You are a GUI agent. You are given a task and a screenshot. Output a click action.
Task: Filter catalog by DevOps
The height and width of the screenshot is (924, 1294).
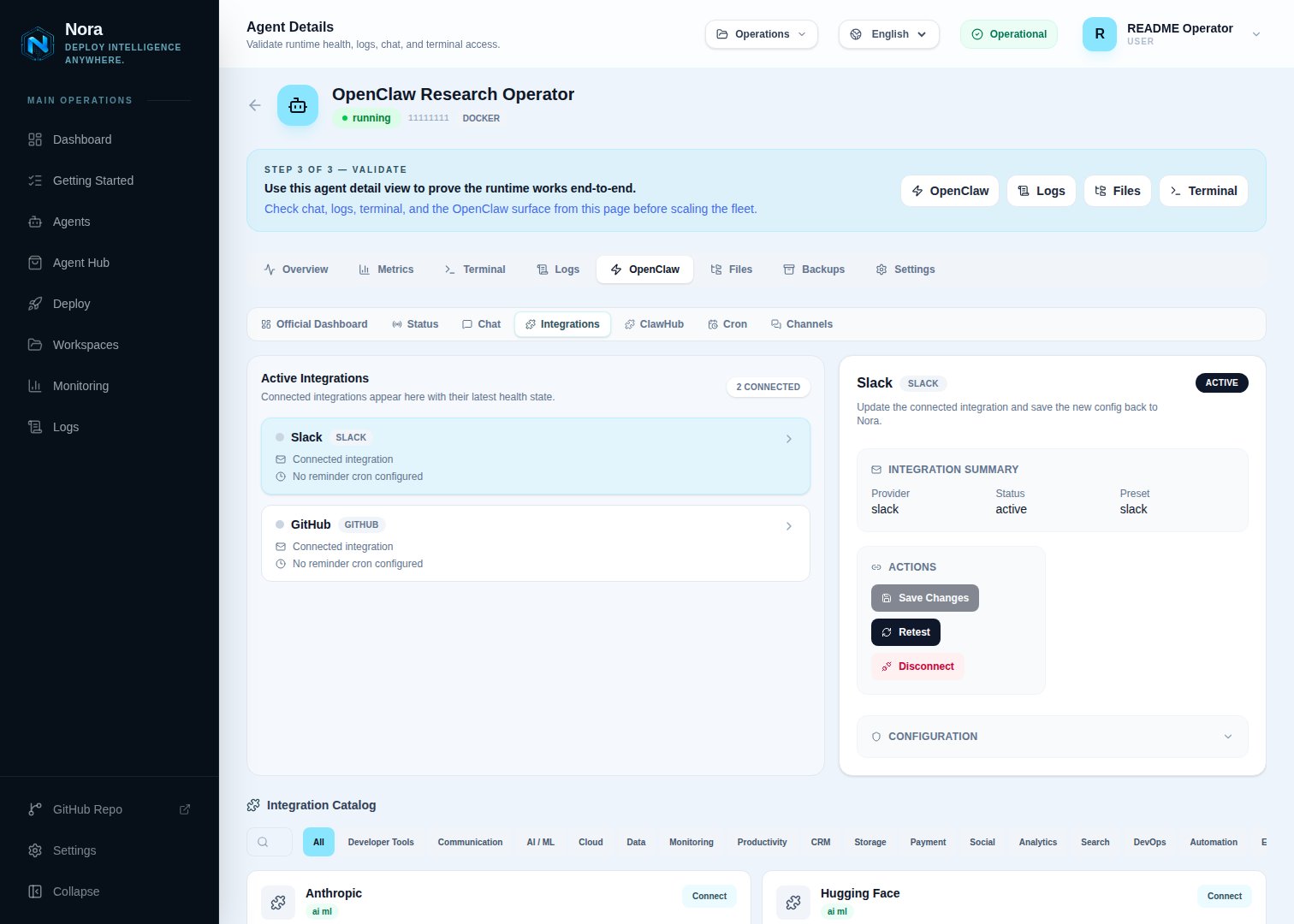[1149, 842]
